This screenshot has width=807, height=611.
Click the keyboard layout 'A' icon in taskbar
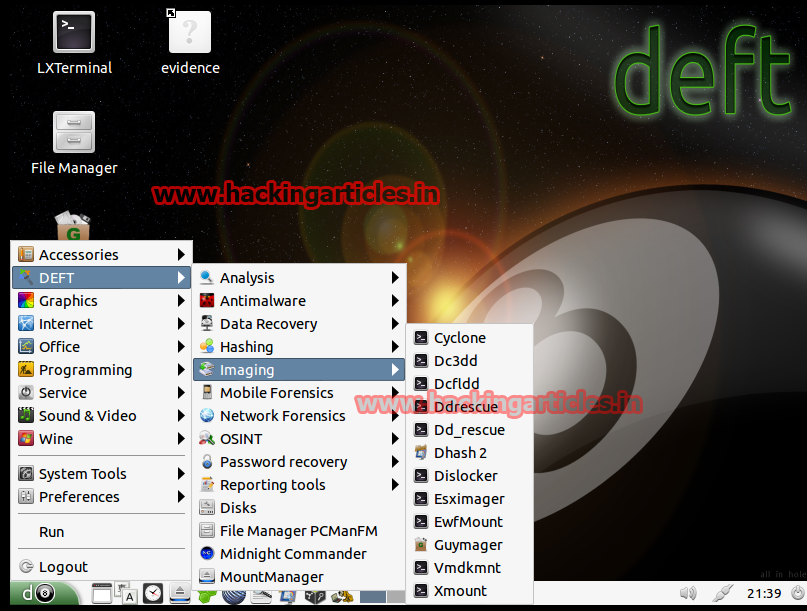point(127,593)
